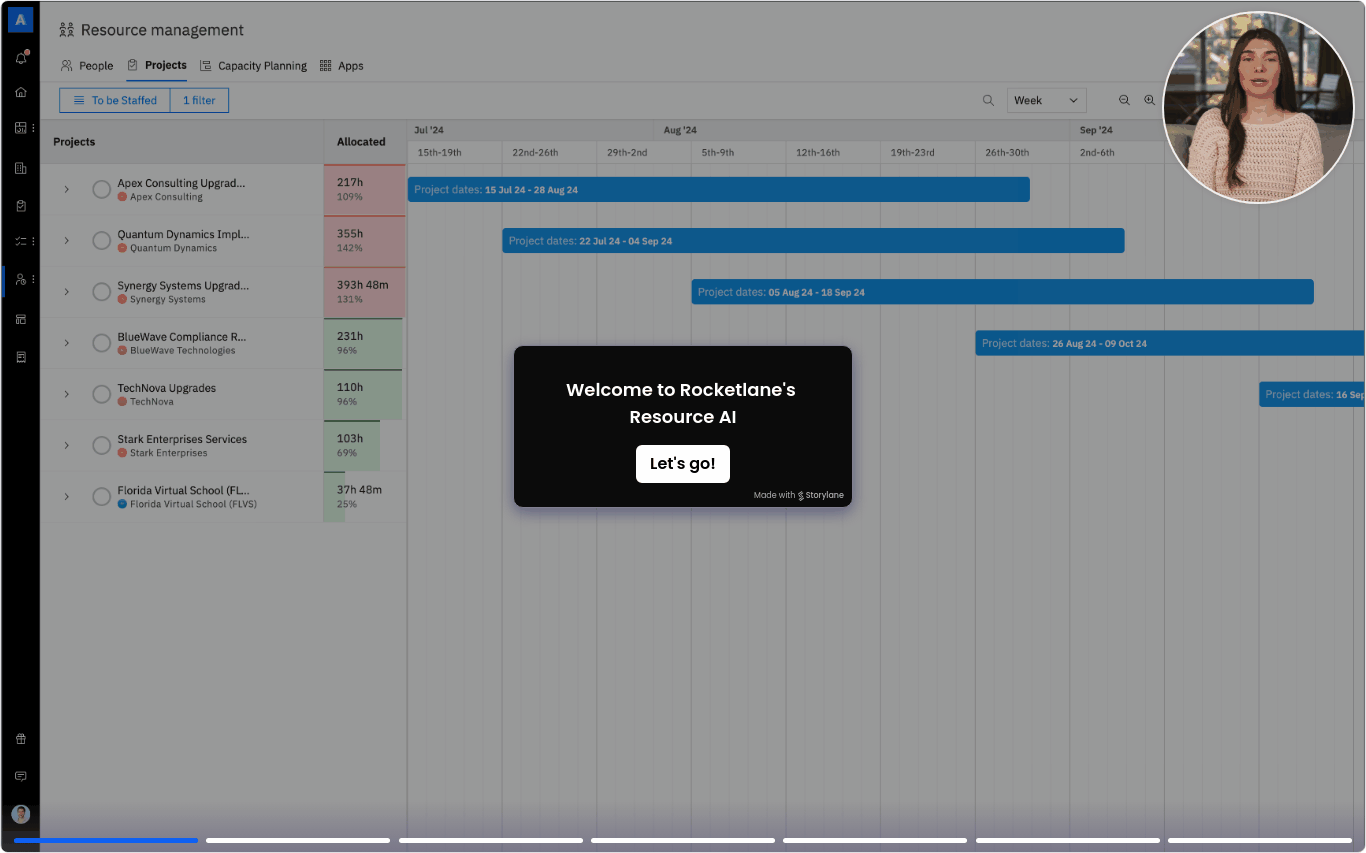Click the blue first-step progress segment
This screenshot has width=1366, height=853.
point(106,840)
